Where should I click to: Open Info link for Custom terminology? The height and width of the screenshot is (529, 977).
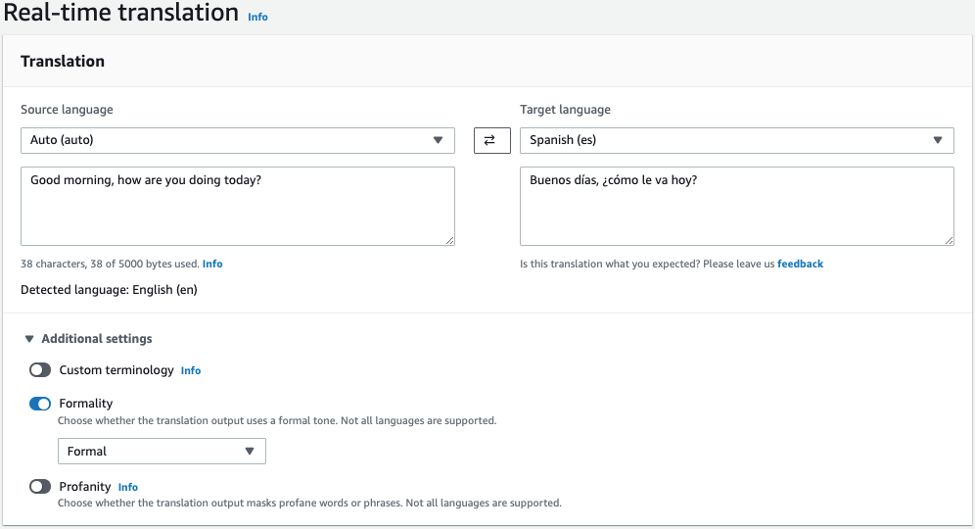[191, 371]
